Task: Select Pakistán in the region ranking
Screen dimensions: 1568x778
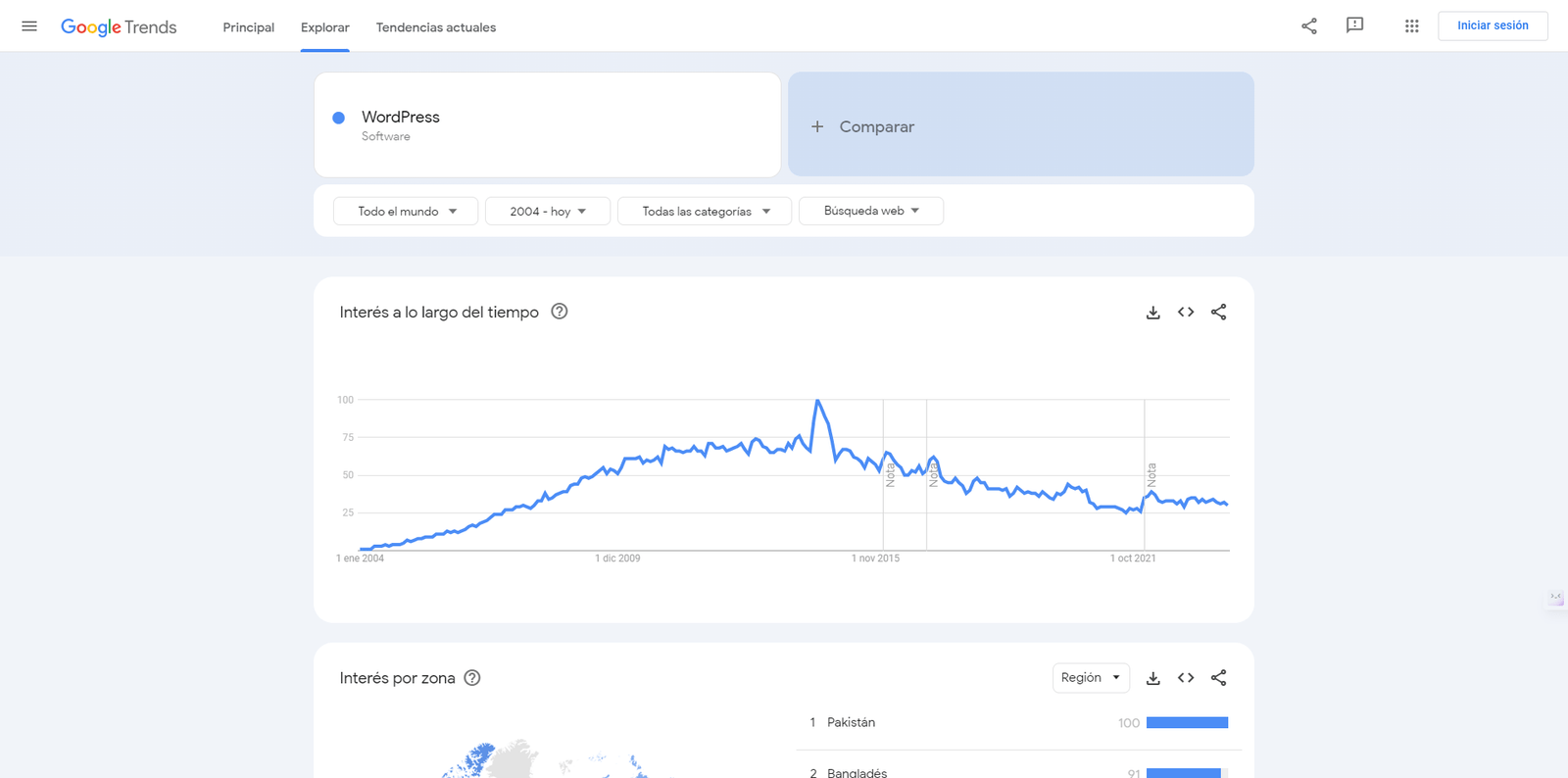Action: (x=851, y=722)
